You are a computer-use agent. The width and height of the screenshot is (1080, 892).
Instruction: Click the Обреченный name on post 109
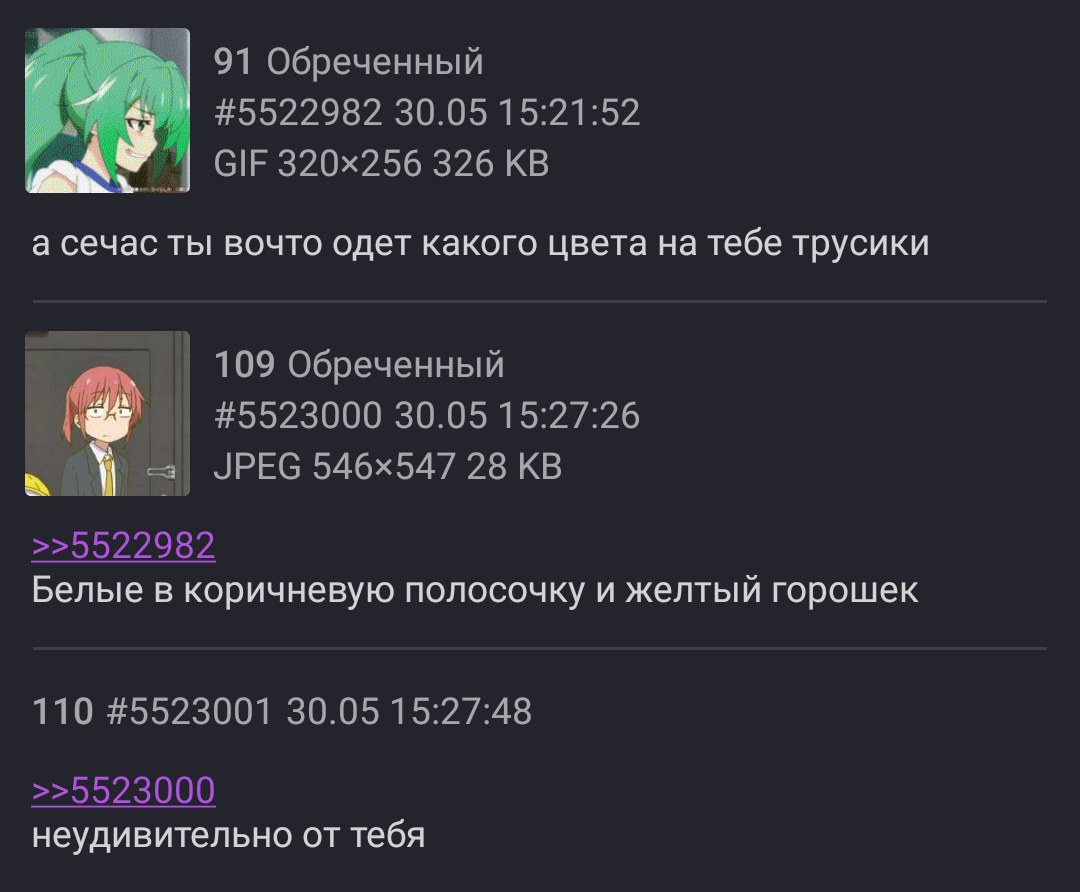396,365
